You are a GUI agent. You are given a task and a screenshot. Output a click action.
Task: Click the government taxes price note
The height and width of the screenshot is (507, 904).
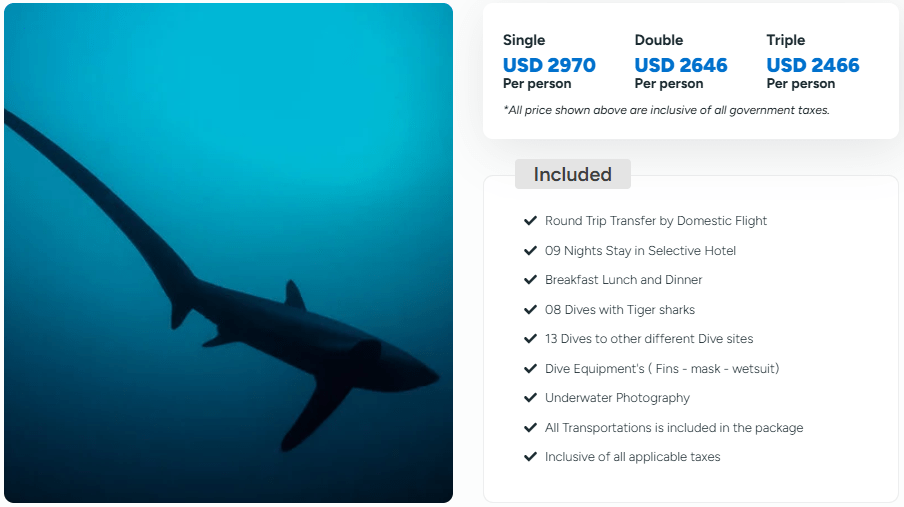(666, 110)
